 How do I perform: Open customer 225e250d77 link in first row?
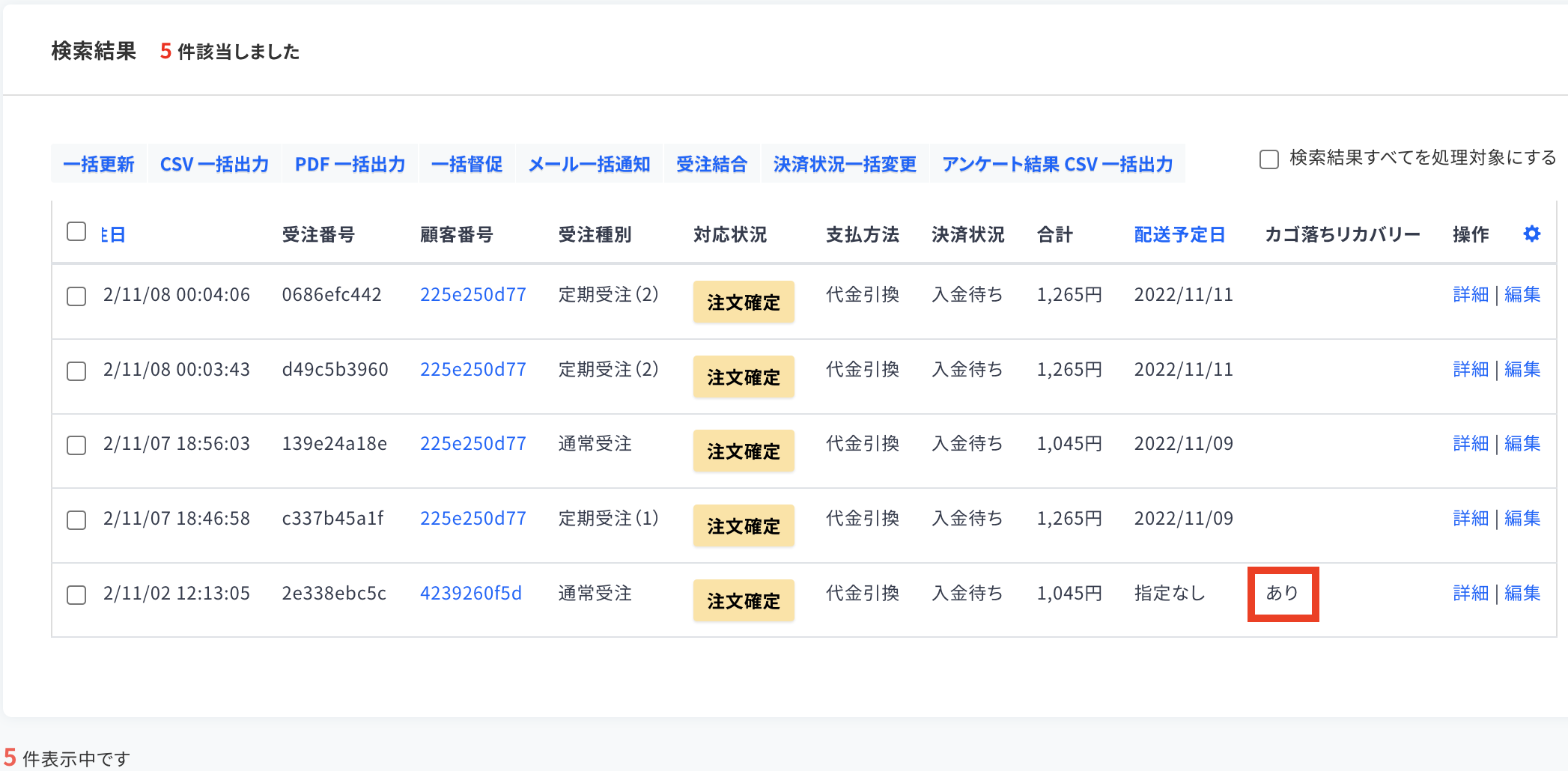pyautogui.click(x=473, y=294)
